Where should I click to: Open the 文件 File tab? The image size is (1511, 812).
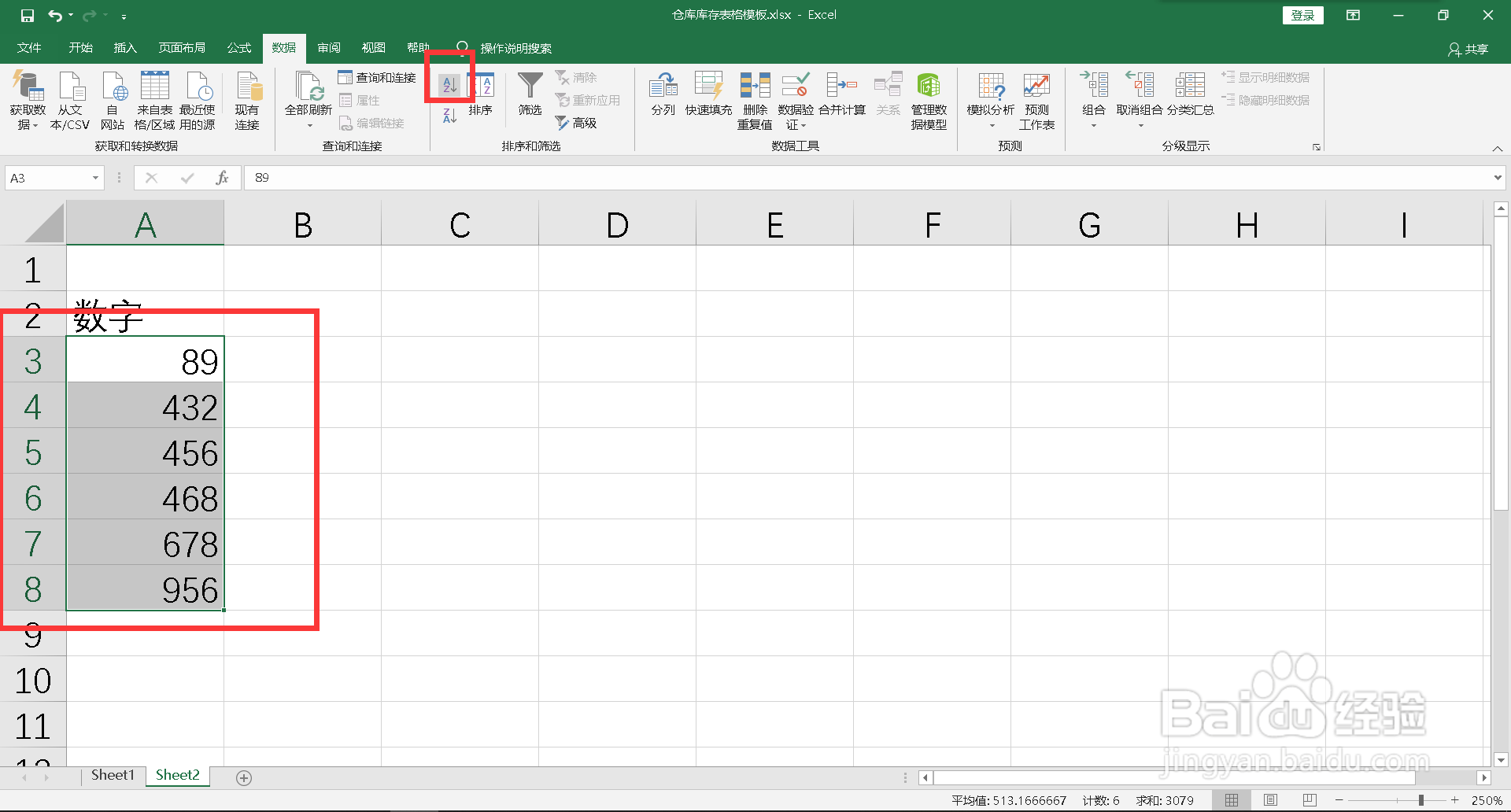(29, 48)
